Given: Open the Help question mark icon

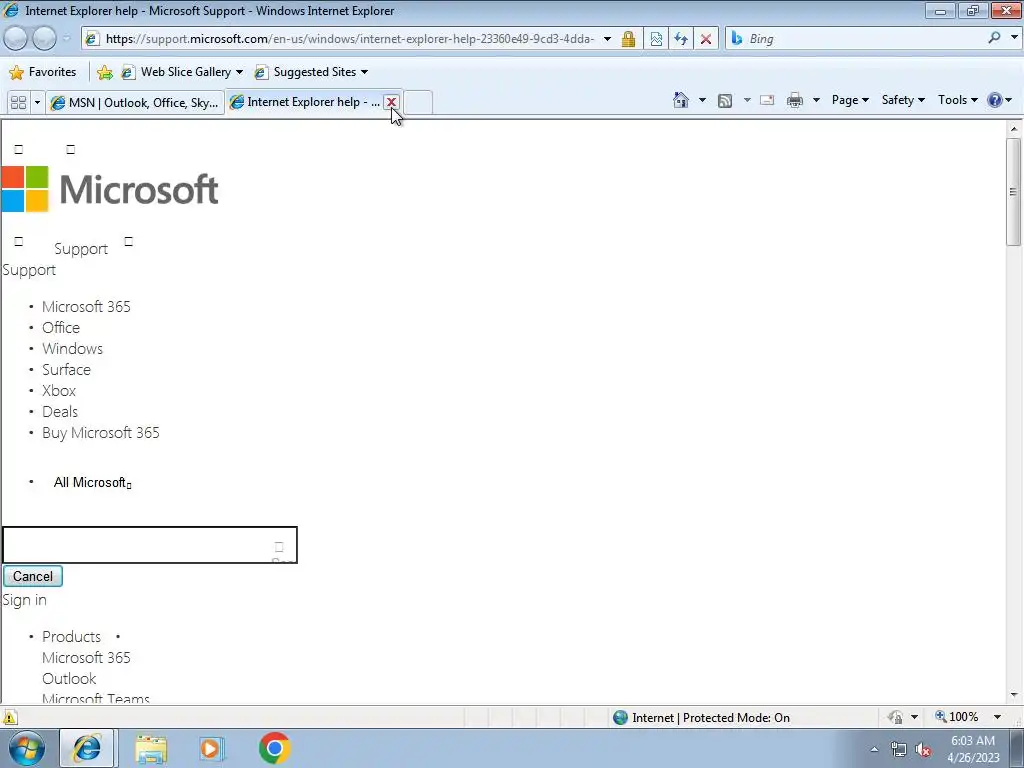Looking at the screenshot, I should [995, 100].
